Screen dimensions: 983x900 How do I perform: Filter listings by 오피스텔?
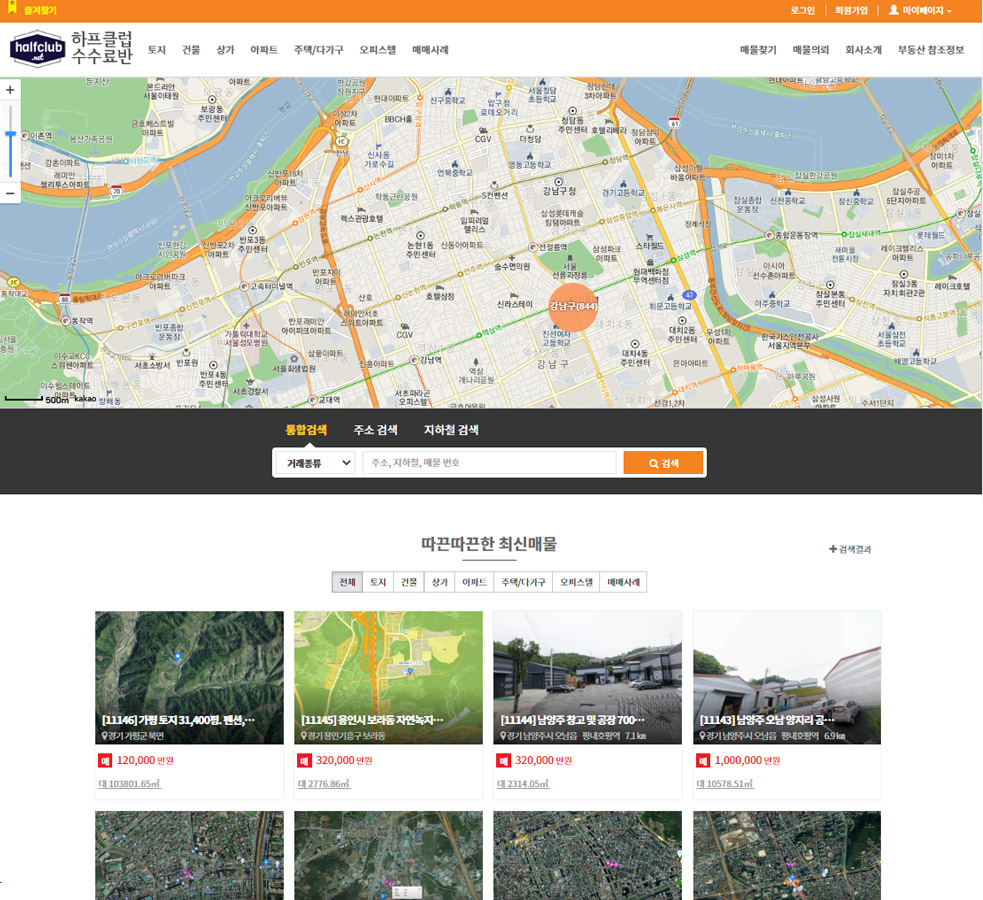point(576,582)
